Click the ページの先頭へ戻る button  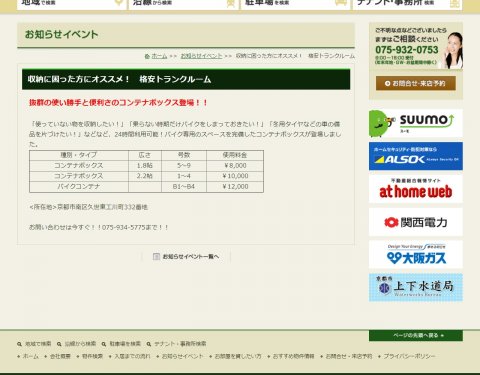(x=416, y=335)
